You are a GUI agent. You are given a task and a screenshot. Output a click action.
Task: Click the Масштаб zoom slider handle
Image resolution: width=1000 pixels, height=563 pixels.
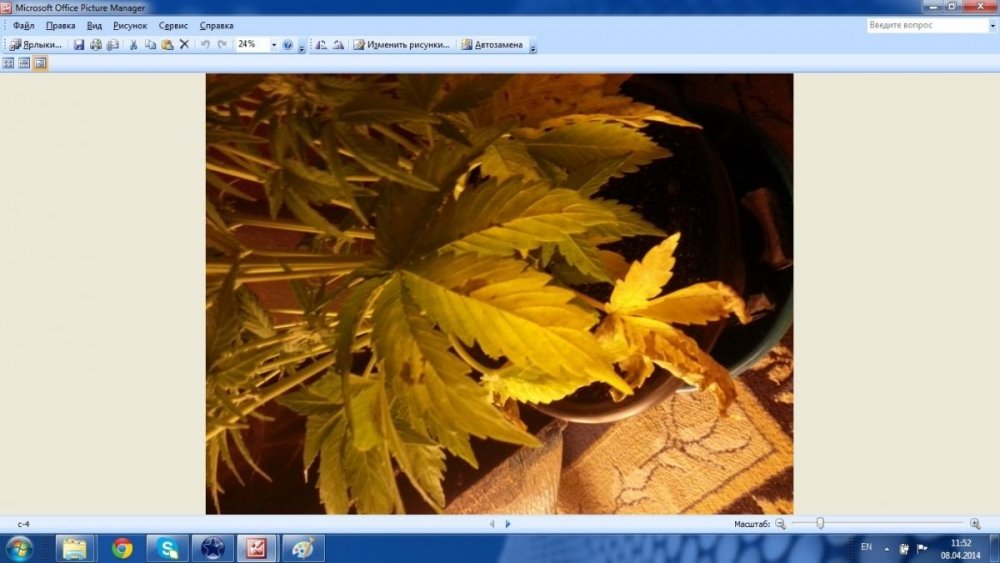point(820,523)
